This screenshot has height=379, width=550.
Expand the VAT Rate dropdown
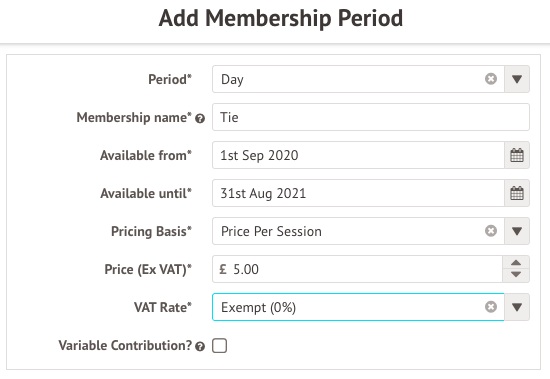point(517,307)
